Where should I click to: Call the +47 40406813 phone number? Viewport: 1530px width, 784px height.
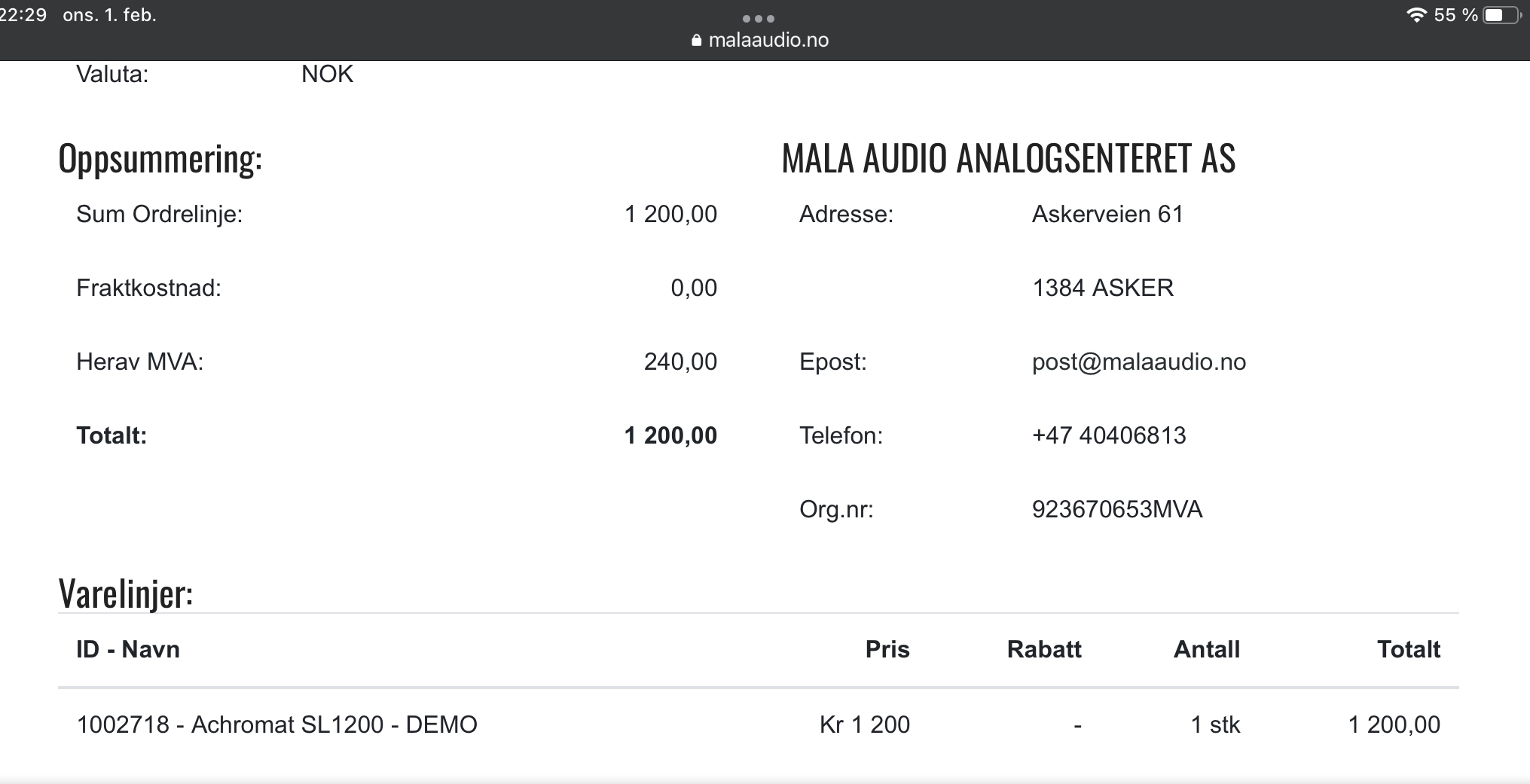1108,436
